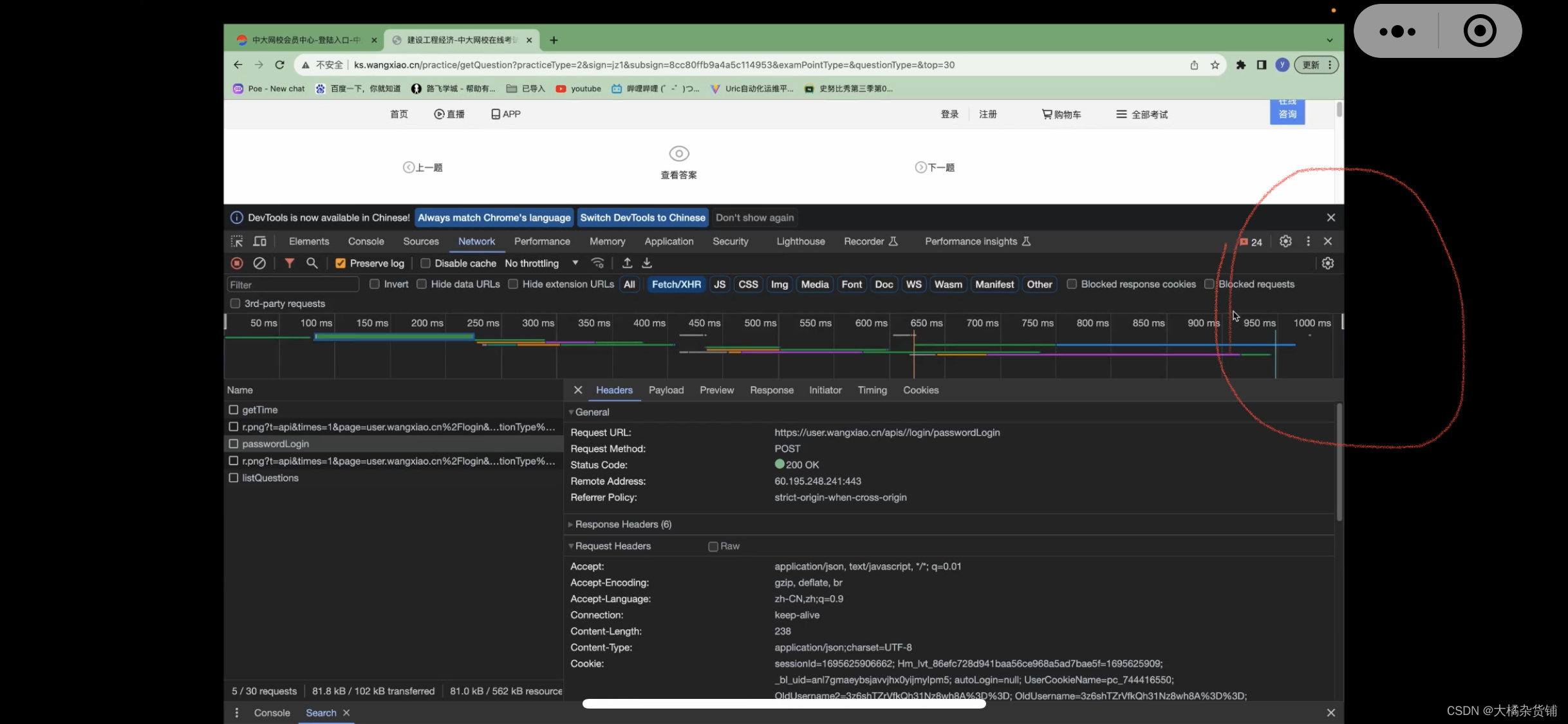Open the drawer three-dot menu
1568x724 pixels.
237,712
